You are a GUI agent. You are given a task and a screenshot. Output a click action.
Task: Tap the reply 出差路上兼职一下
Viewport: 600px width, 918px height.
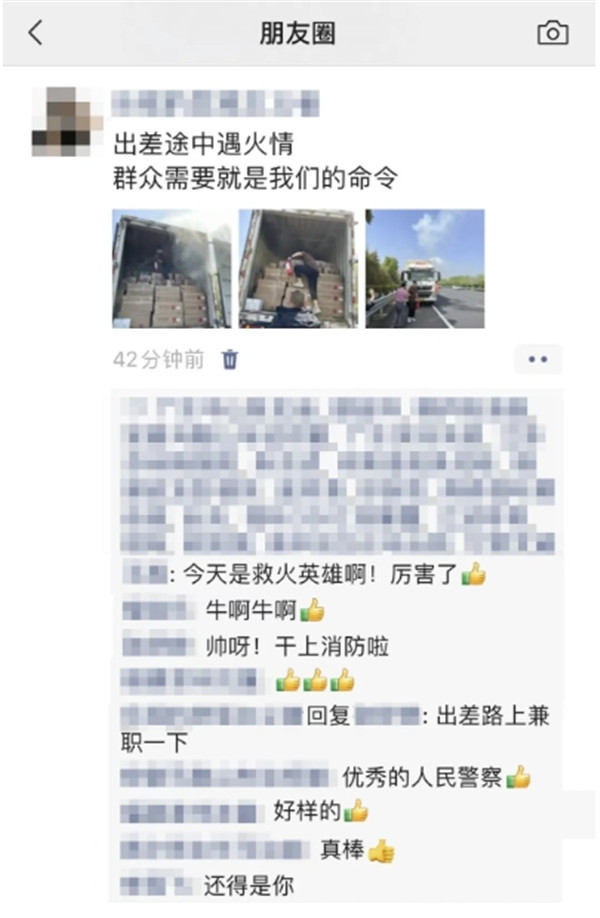point(335,729)
